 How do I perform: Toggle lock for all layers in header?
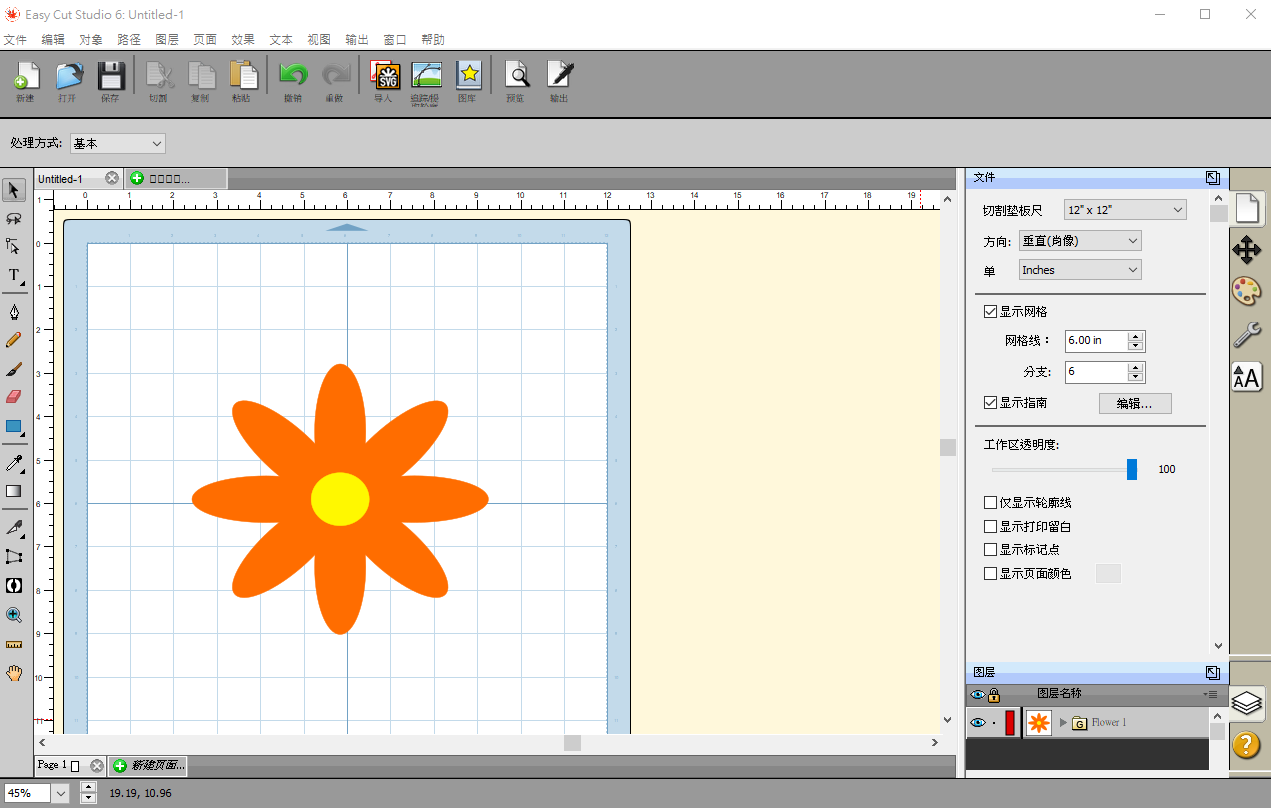(x=994, y=694)
